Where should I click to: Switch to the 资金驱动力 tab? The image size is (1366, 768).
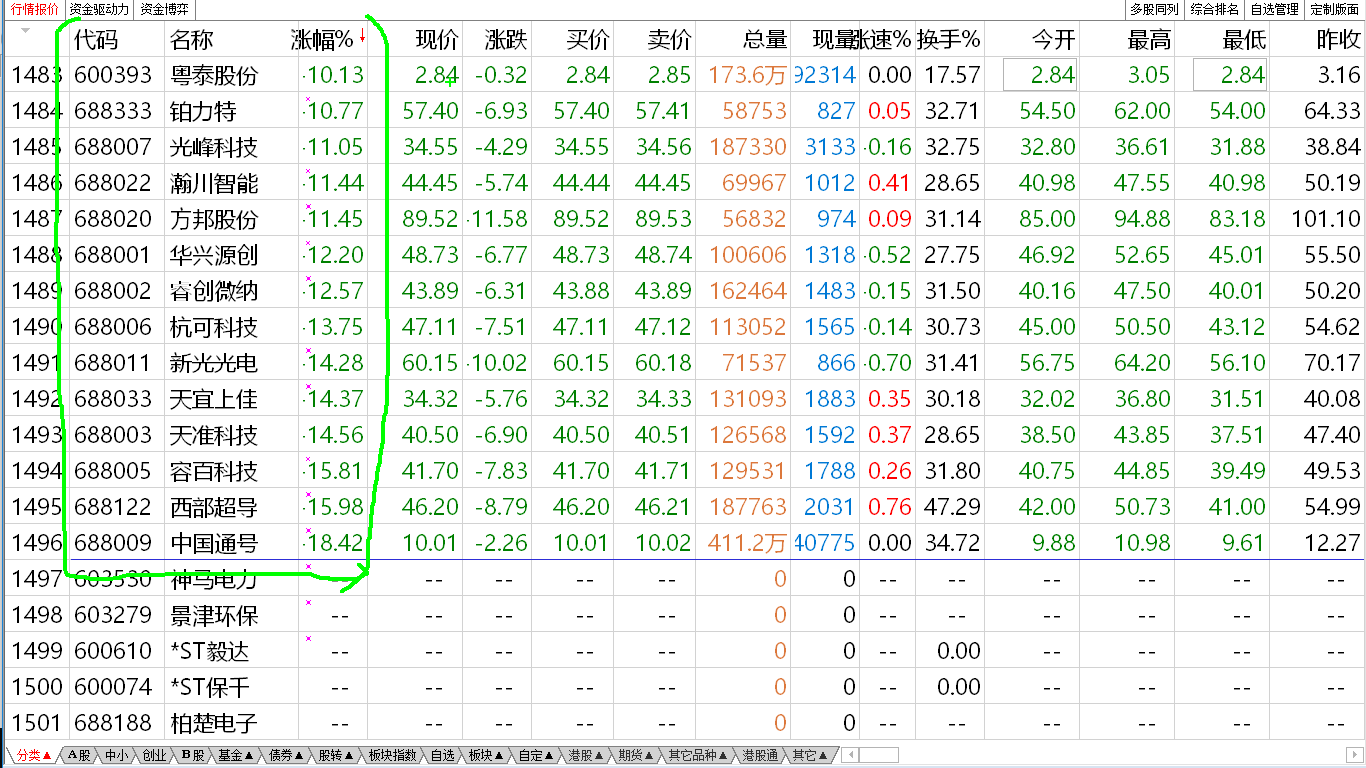coord(99,9)
